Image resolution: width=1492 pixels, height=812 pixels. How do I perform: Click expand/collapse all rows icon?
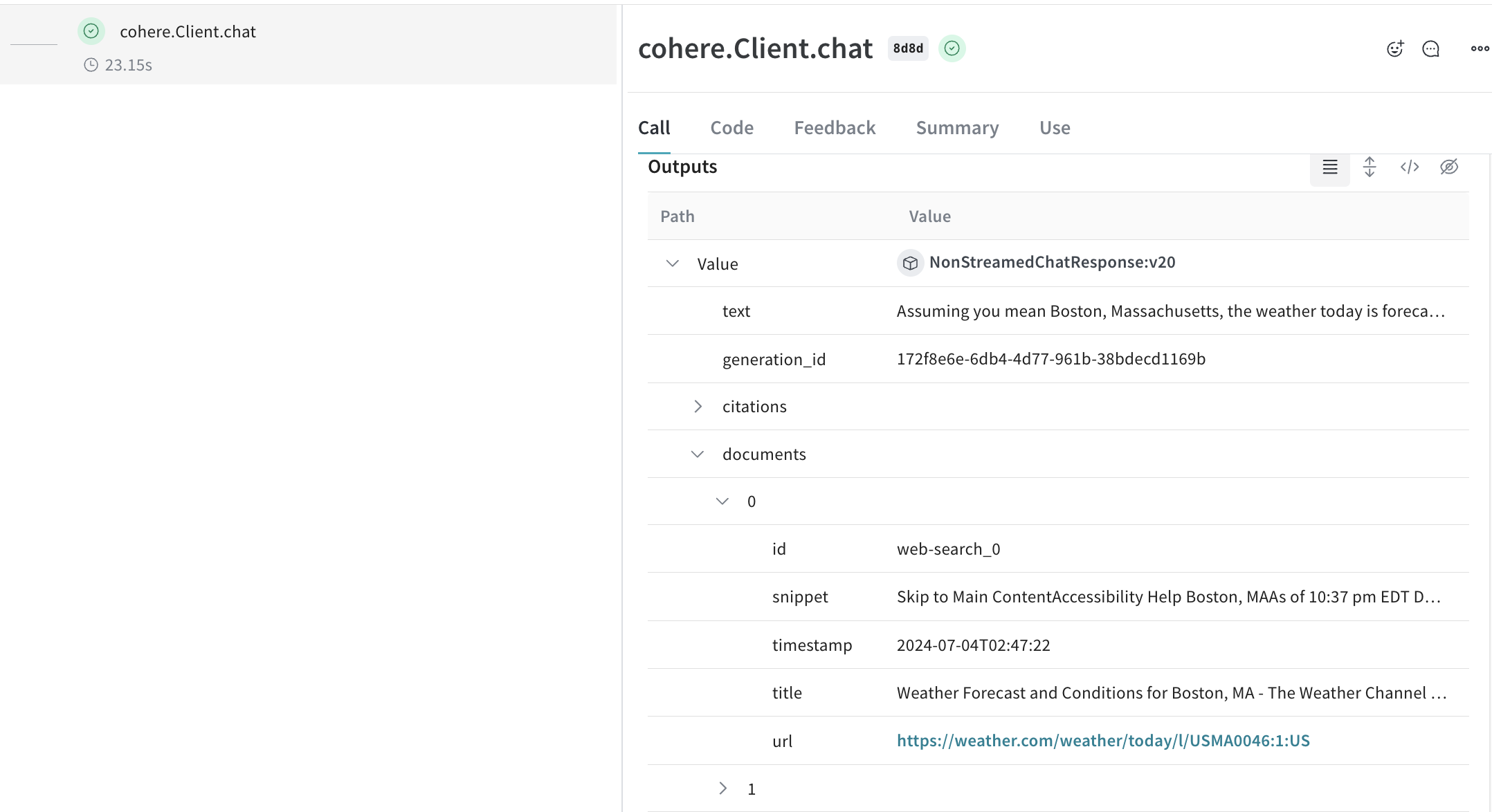pyautogui.click(x=1369, y=167)
